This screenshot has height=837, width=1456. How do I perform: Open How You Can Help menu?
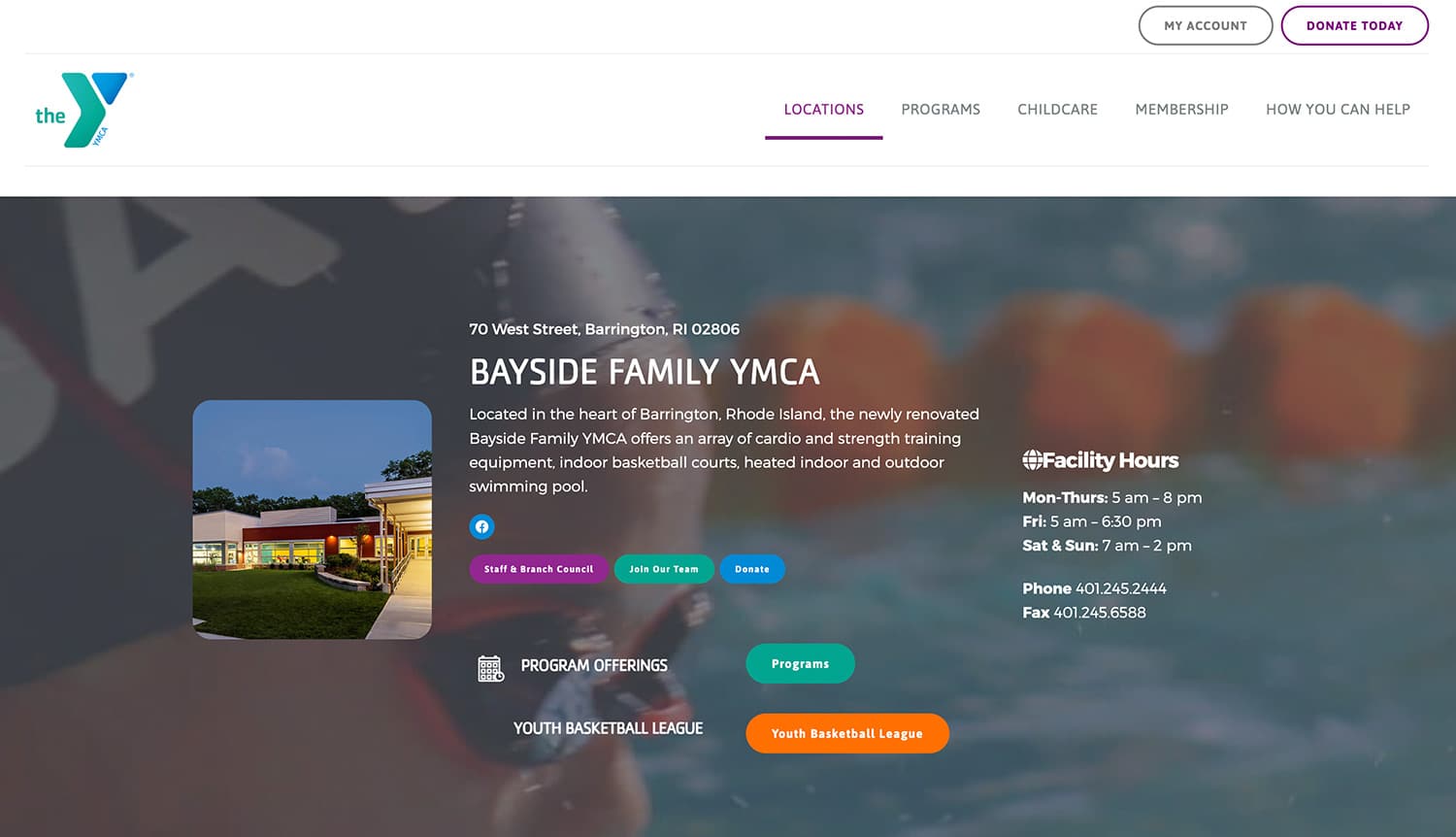click(1338, 110)
